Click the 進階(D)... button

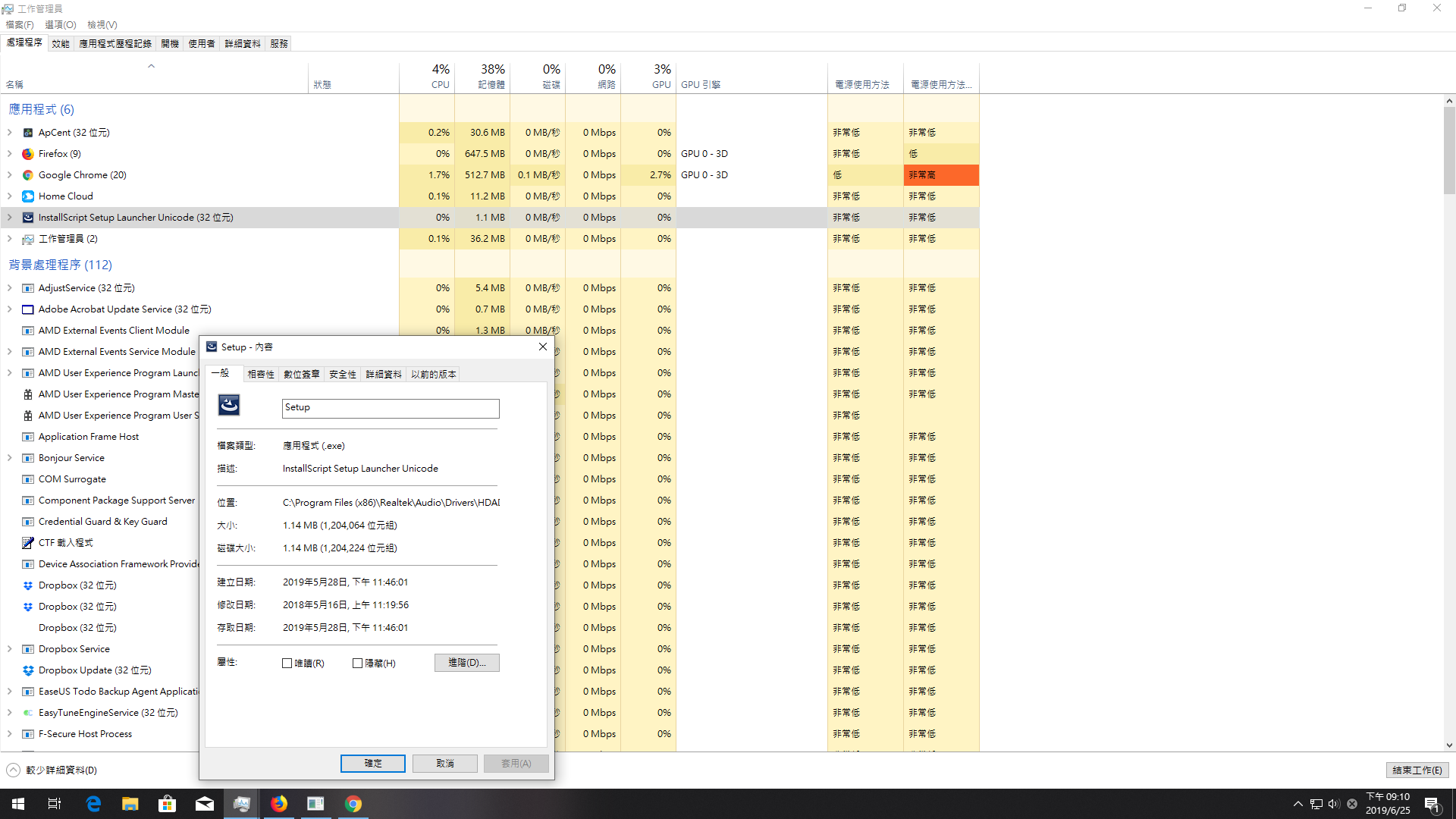tap(466, 663)
